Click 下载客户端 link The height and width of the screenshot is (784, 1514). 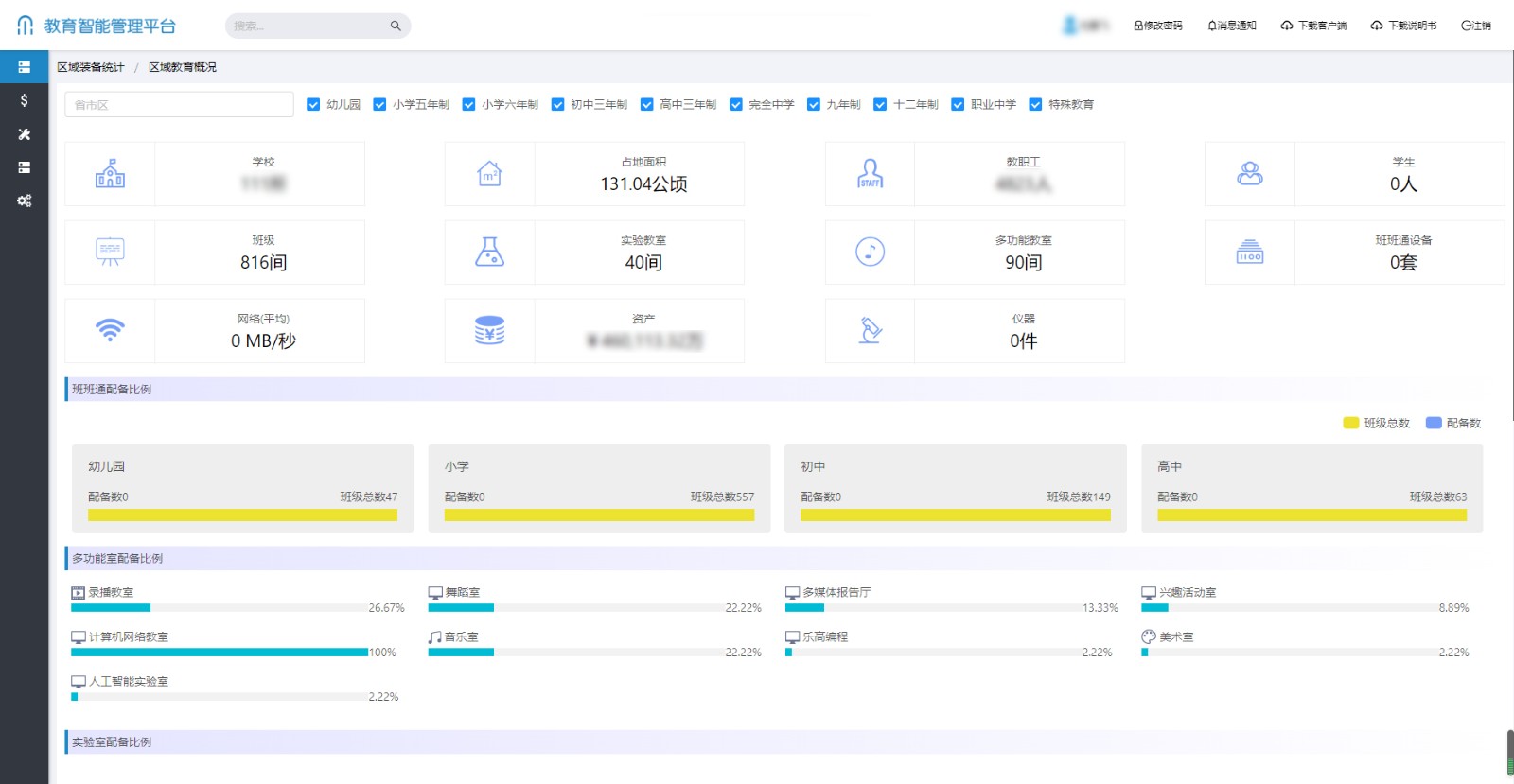1314,26
